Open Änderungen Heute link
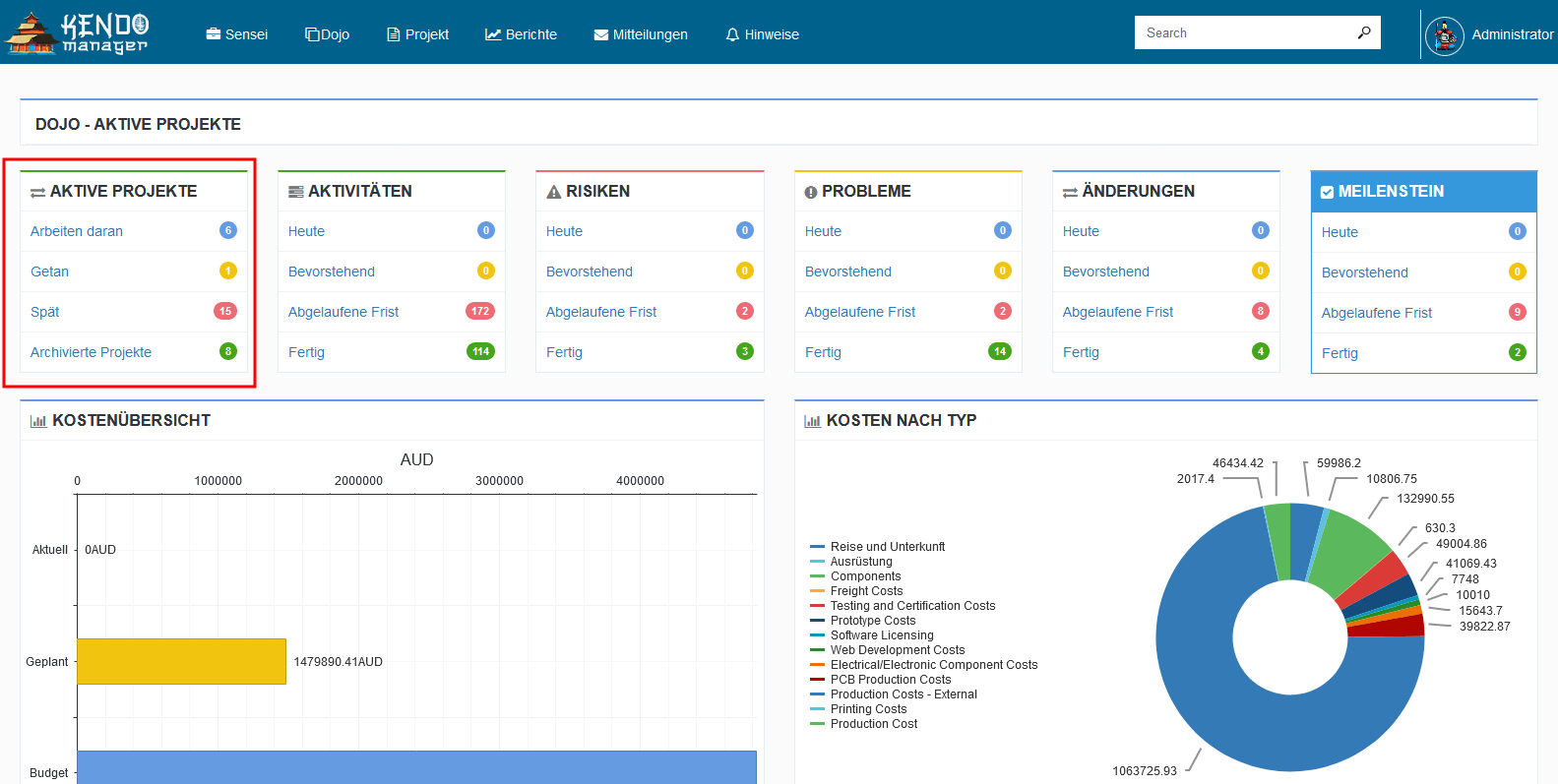 1081,231
